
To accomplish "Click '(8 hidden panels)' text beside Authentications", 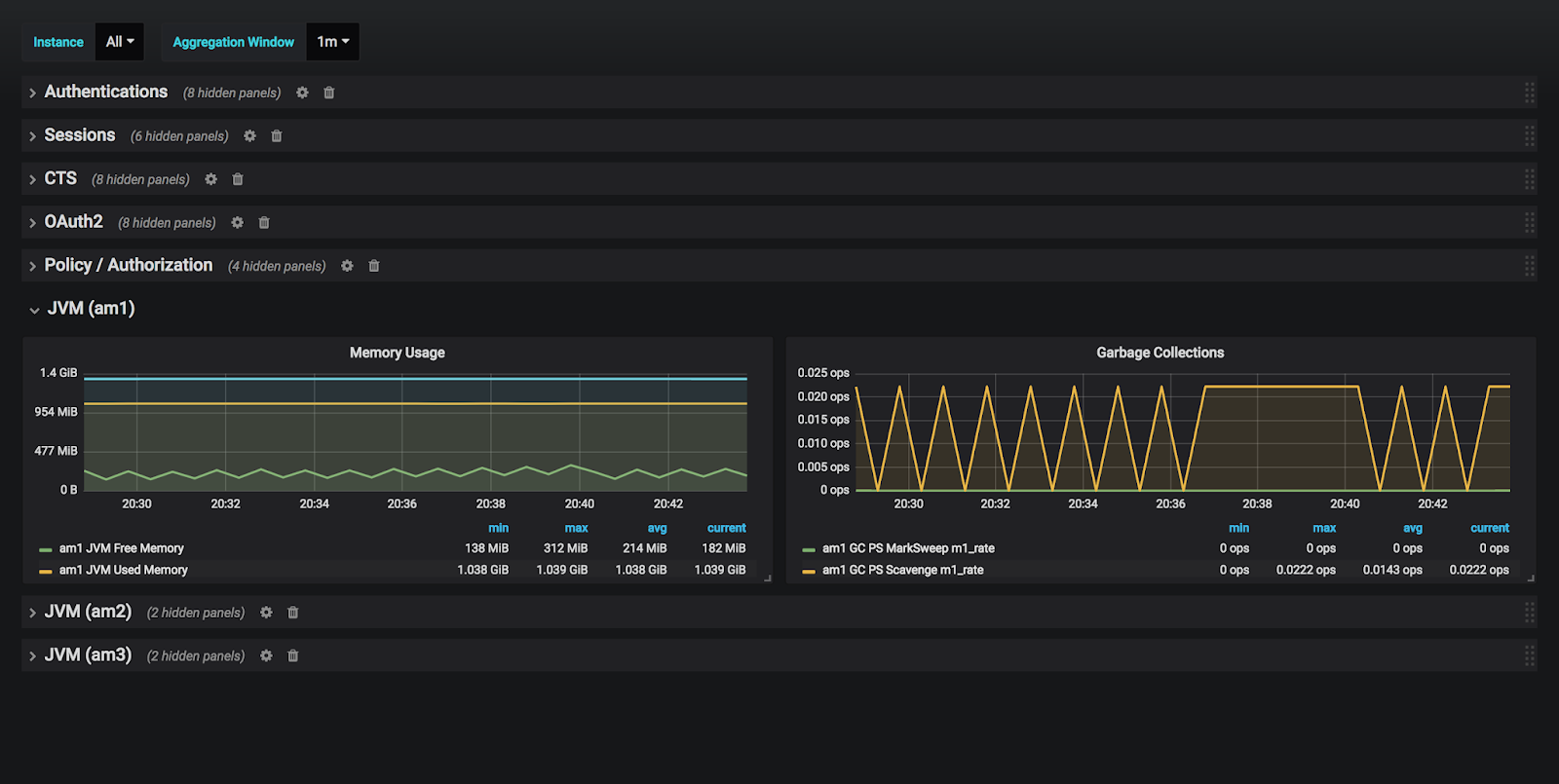I will (x=232, y=93).
